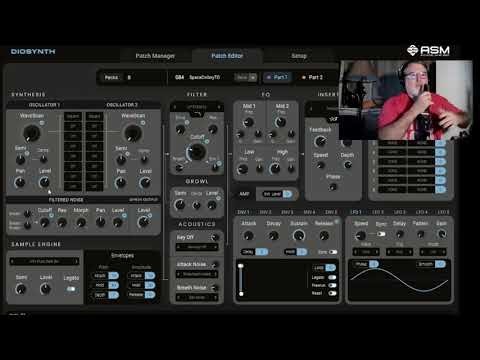Click the Oscillator 1 Semi modulation indicator icon
This screenshot has height=360, width=480.
point(27,153)
